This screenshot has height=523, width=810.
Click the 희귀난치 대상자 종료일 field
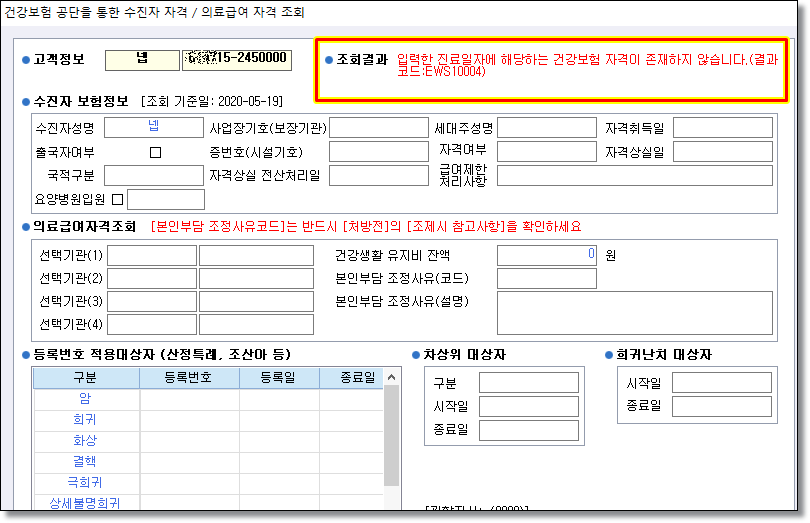(x=722, y=406)
